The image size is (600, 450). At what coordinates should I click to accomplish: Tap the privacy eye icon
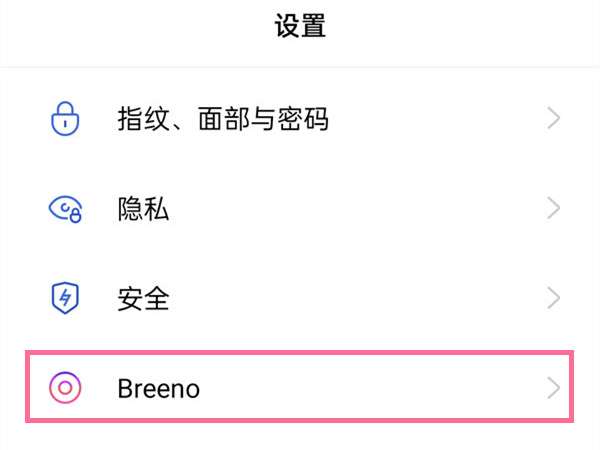tap(65, 208)
